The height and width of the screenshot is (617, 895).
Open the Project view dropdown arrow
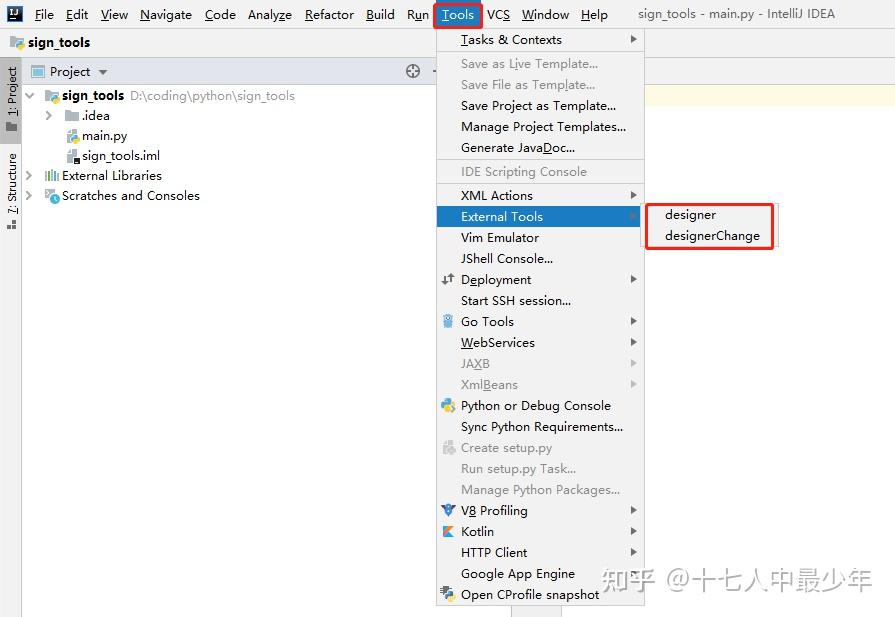(103, 72)
